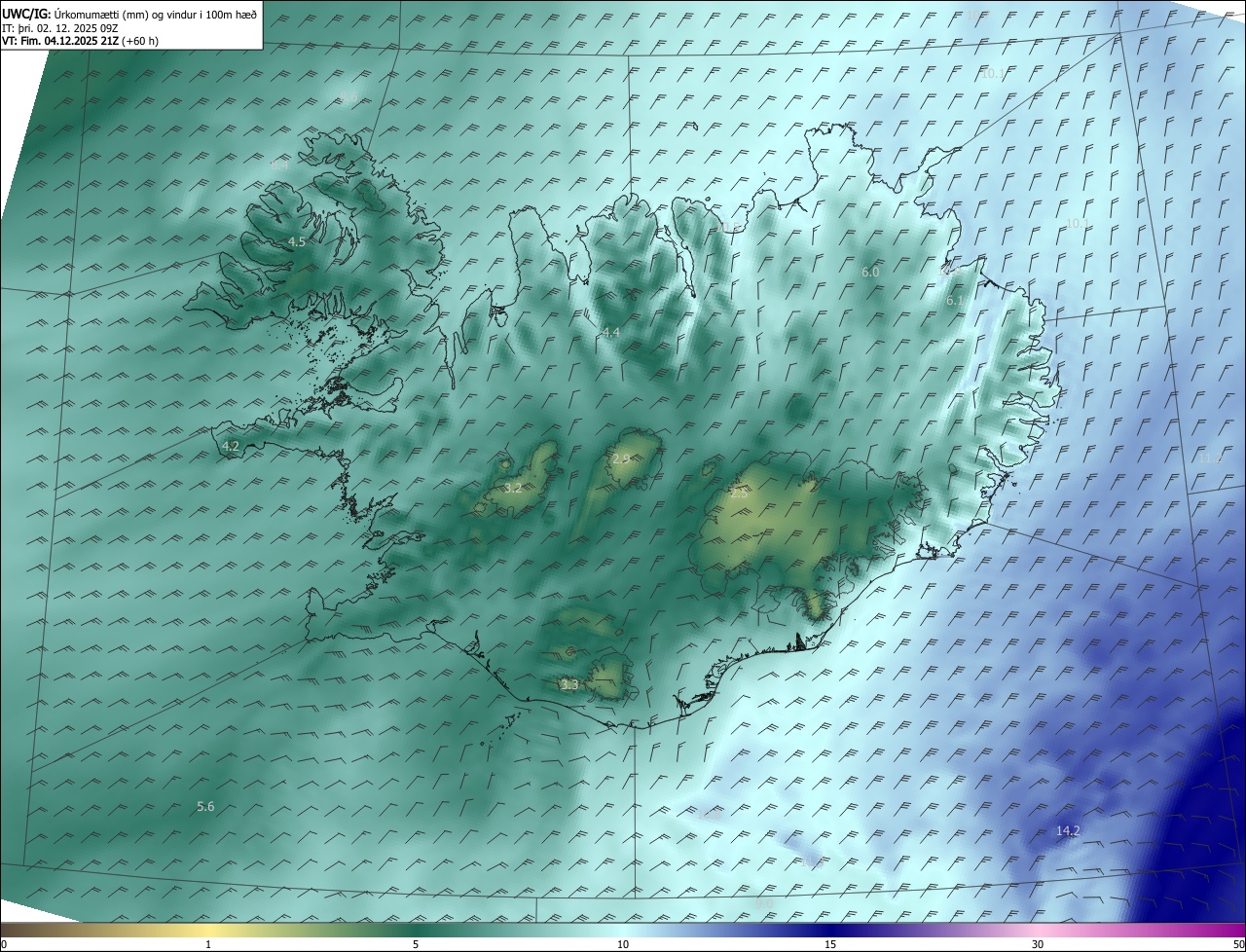
Task: Click the colour scale at label 15
Action: [x=830, y=944]
